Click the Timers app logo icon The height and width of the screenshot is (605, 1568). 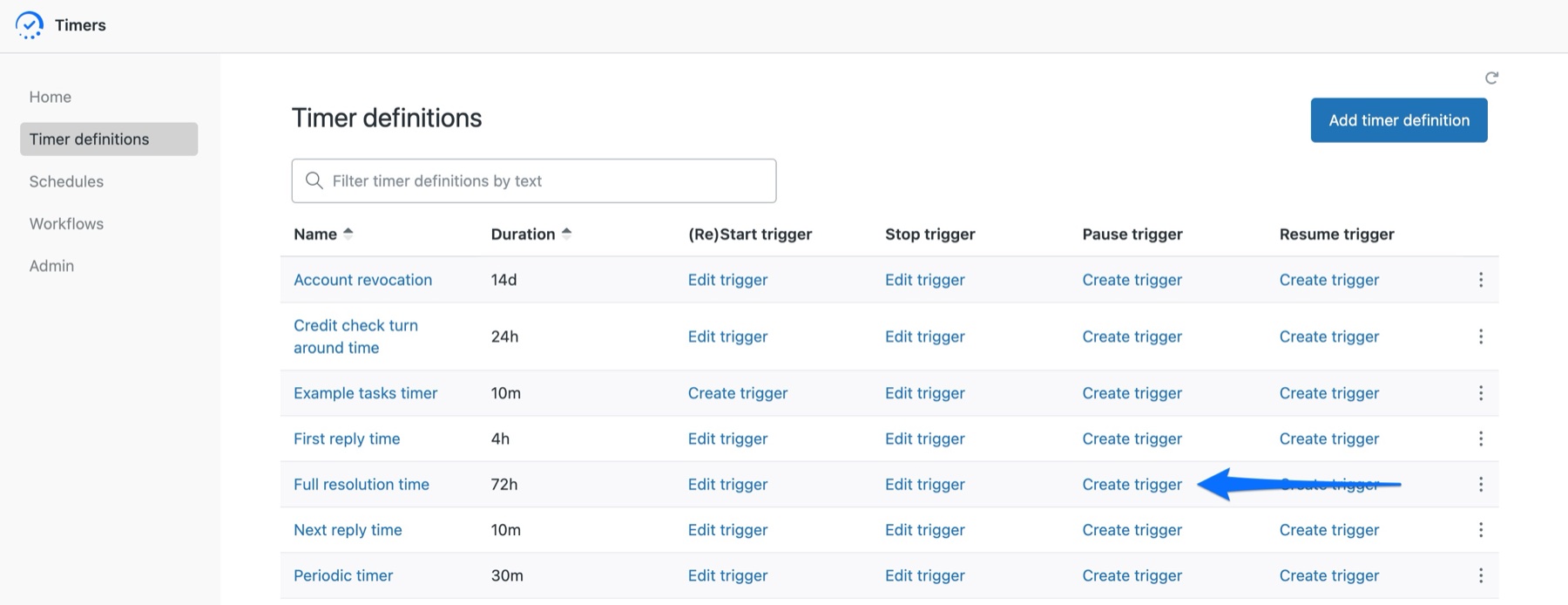[30, 25]
